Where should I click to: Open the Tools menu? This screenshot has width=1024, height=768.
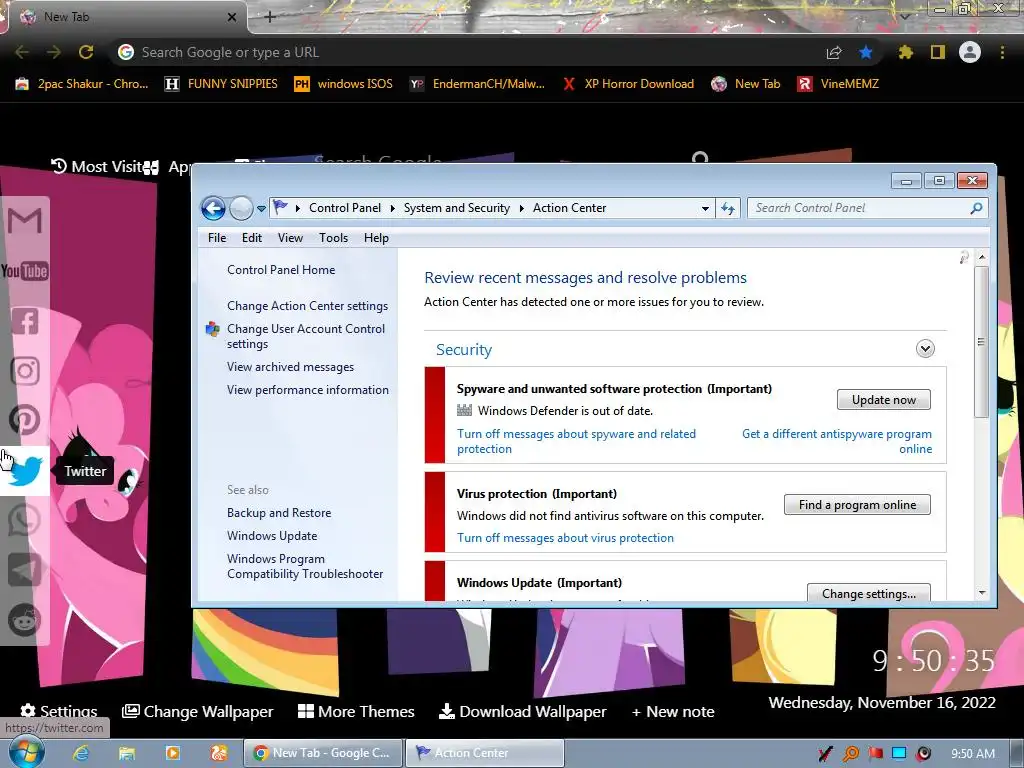333,238
